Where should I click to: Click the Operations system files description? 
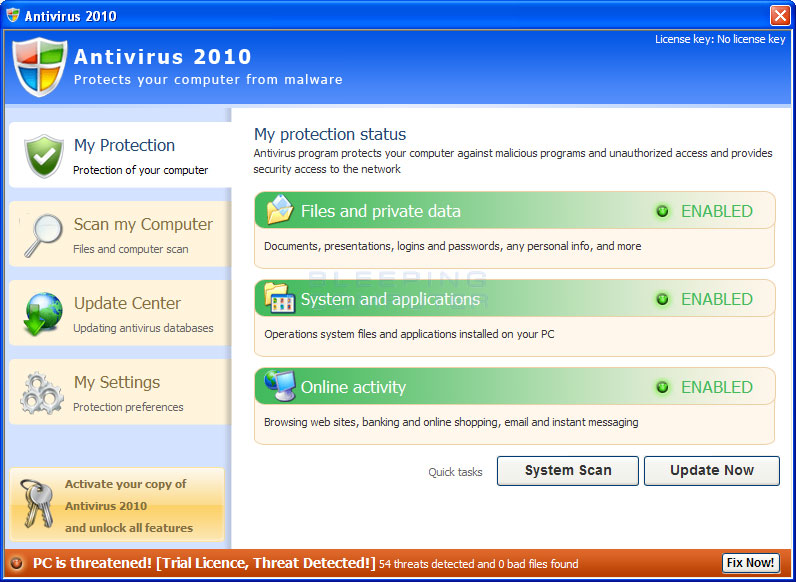tap(409, 335)
